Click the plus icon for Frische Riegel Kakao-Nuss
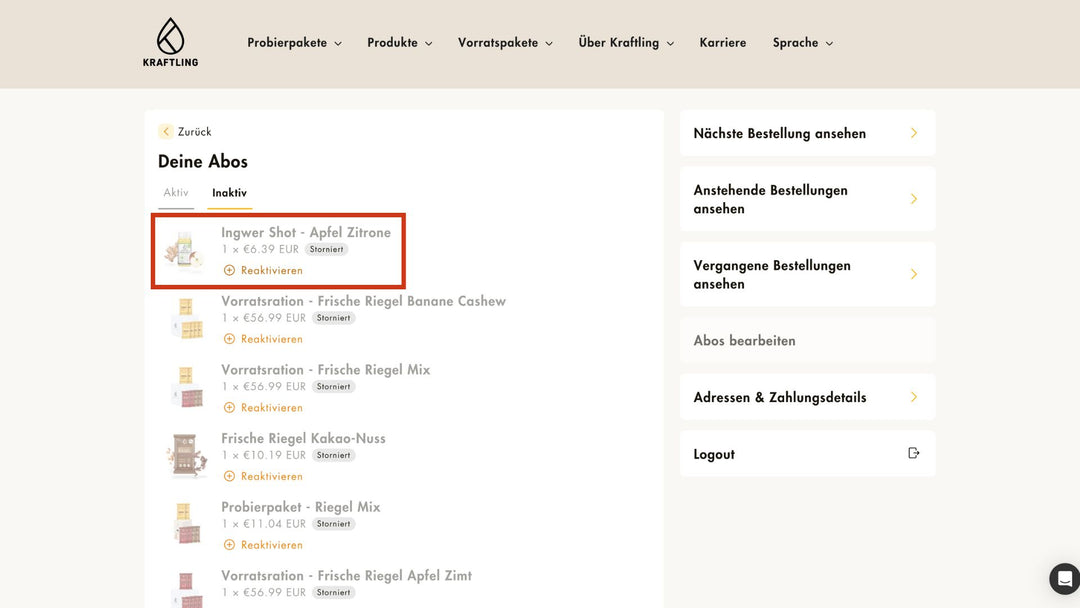Viewport: 1080px width, 608px height. click(229, 477)
